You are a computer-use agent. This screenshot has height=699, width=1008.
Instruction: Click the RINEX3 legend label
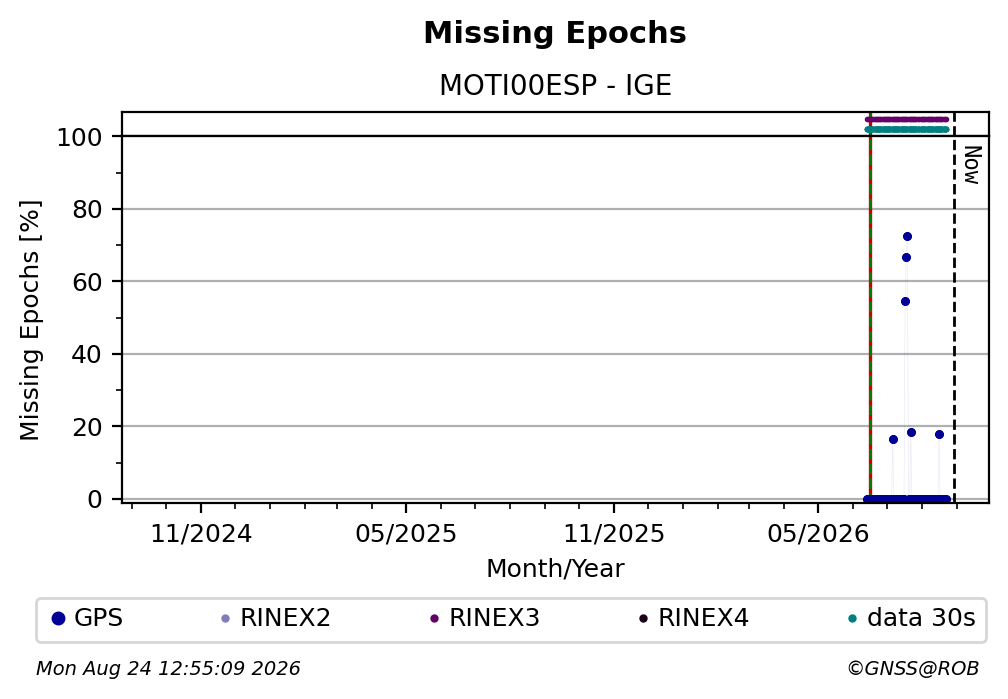point(494,618)
